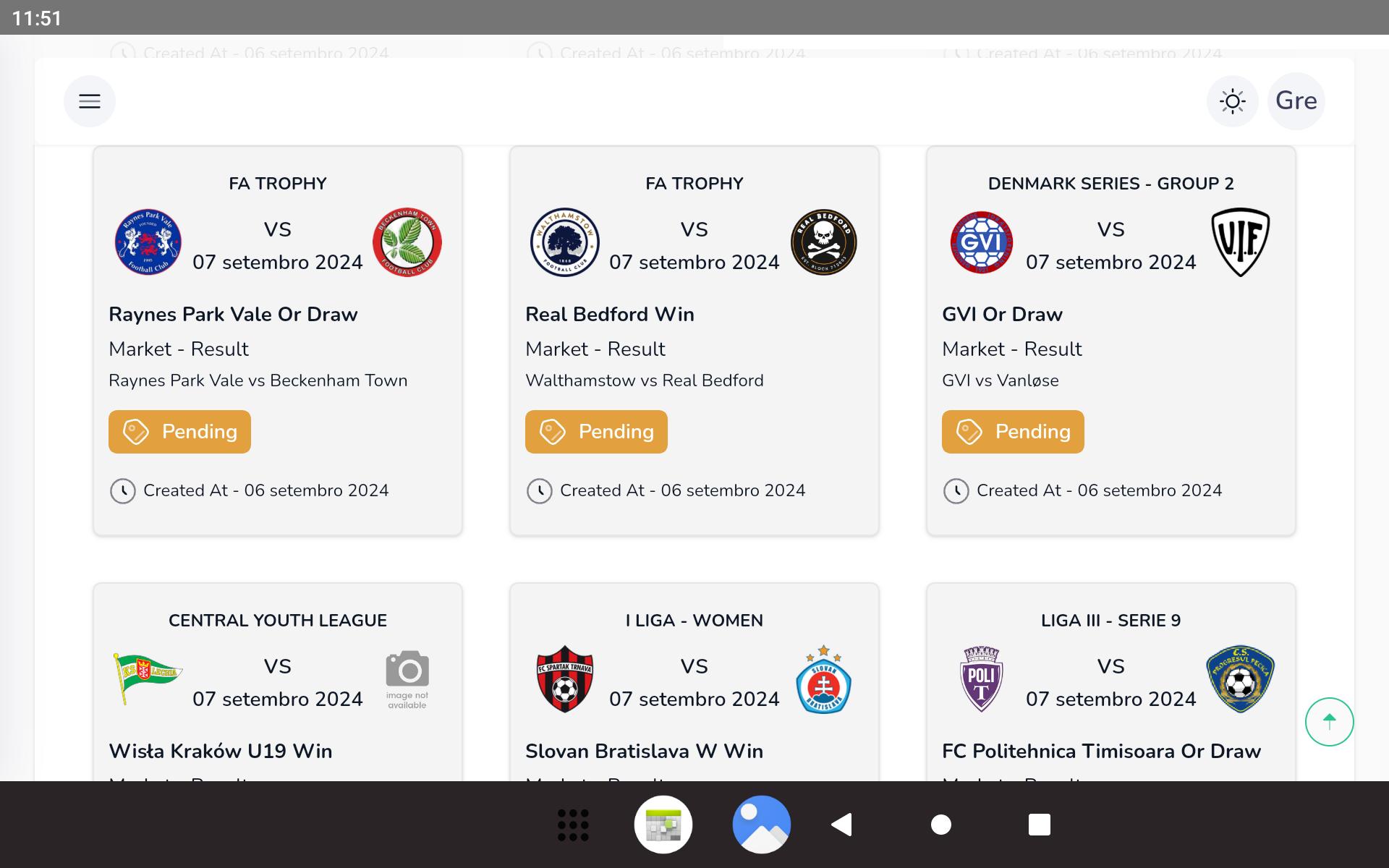Click Pending status on Raynes Park Vale card
The width and height of the screenshot is (1389, 868).
coord(179,432)
